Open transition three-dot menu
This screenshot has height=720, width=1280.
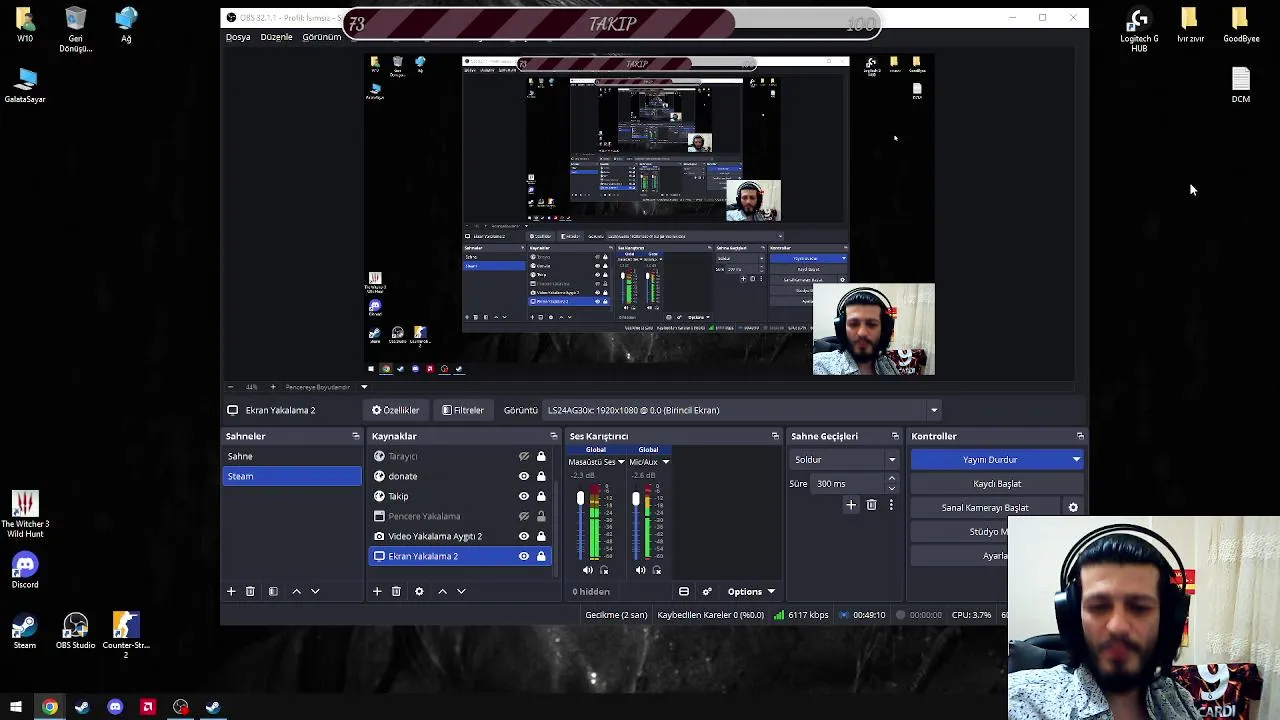pos(891,505)
